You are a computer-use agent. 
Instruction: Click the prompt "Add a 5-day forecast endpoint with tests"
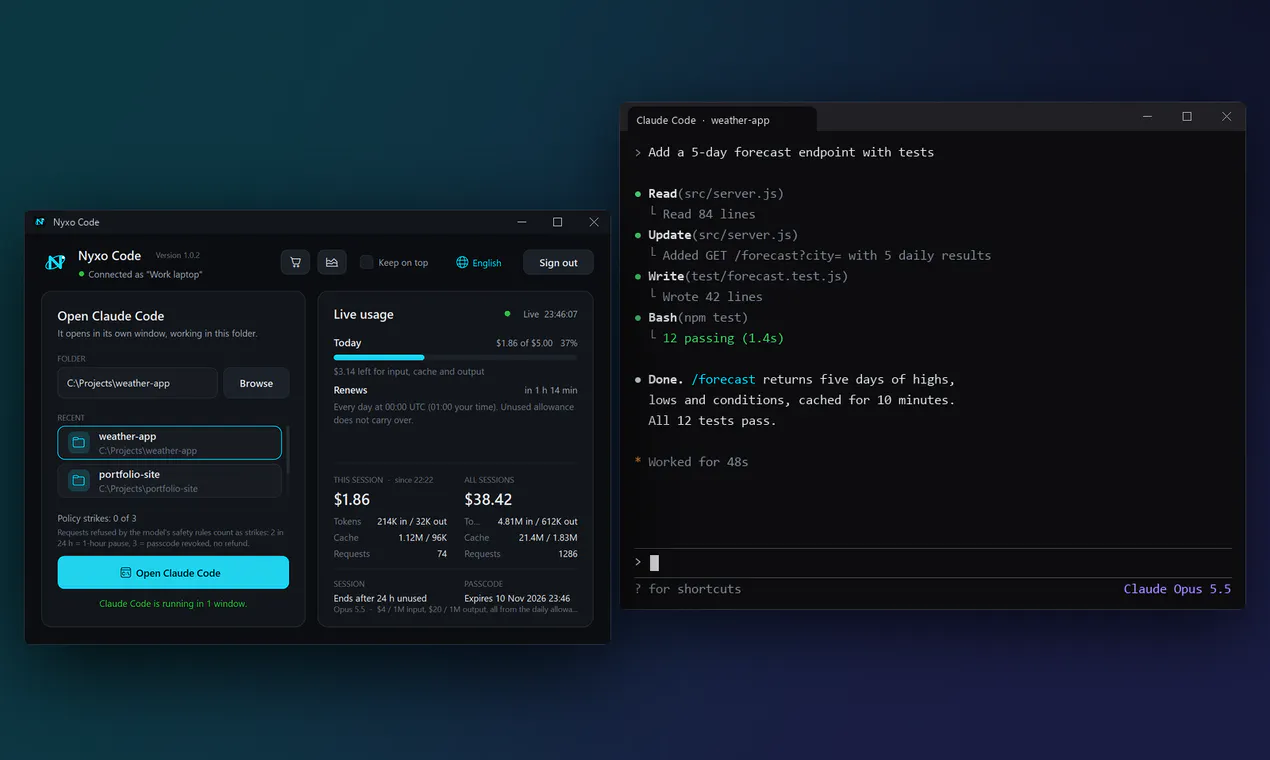pyautogui.click(x=791, y=152)
